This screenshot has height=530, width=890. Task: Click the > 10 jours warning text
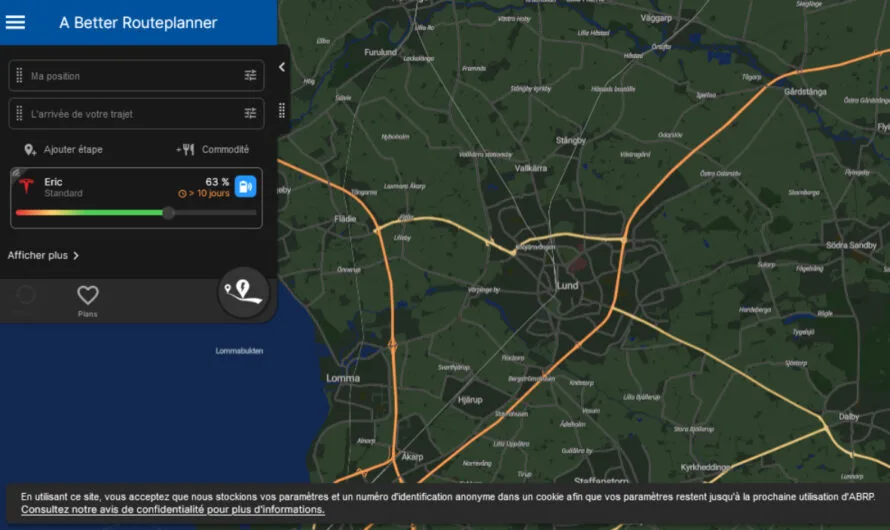coord(204,194)
